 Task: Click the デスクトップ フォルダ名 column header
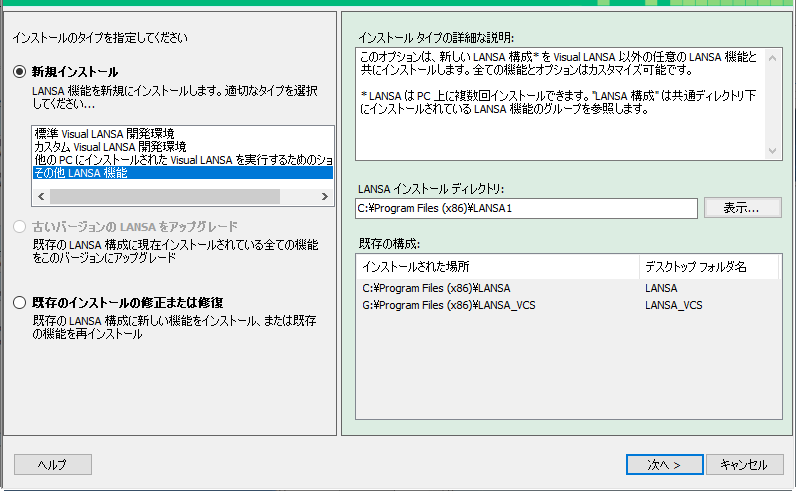click(x=709, y=267)
